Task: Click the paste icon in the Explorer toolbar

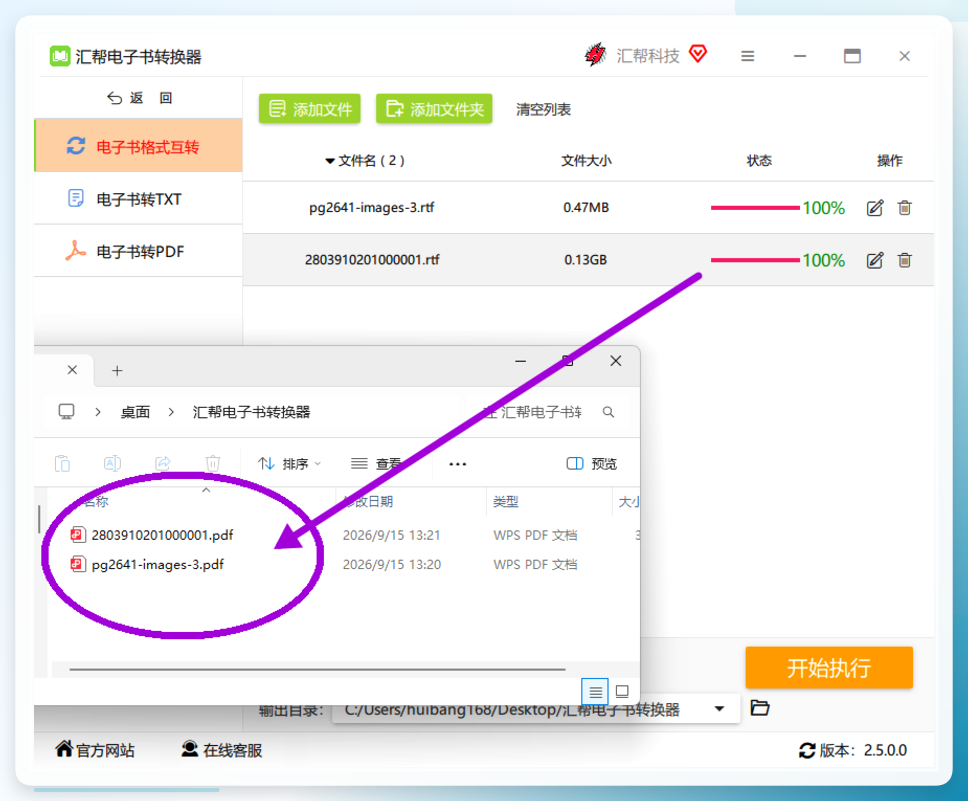Action: (x=62, y=463)
